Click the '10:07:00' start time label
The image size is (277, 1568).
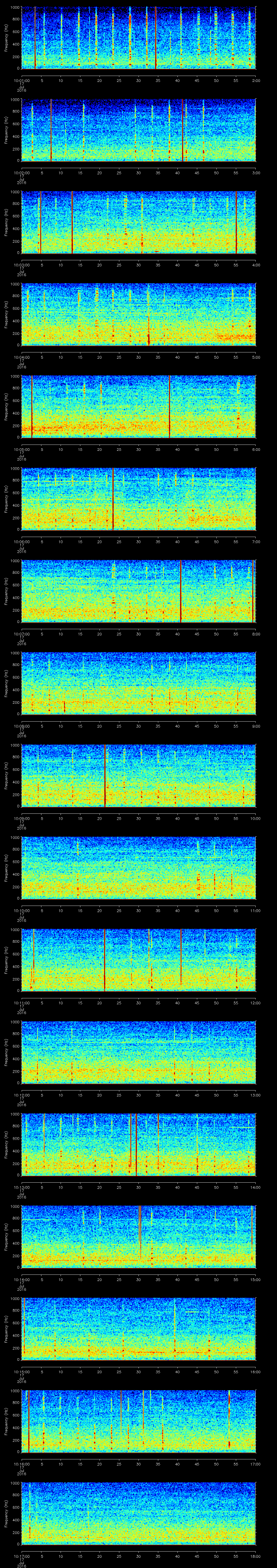[x=21, y=634]
